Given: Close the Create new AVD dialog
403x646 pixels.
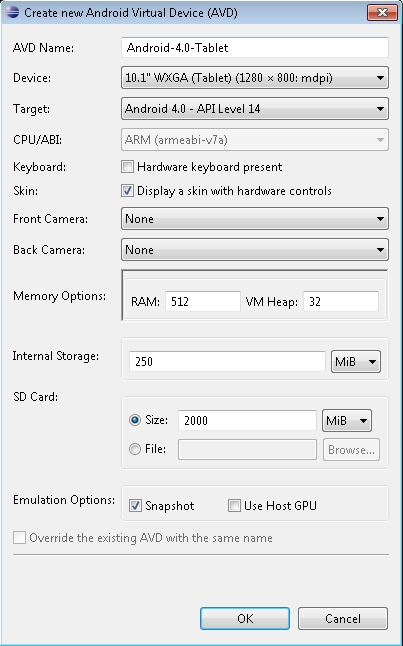Looking at the screenshot, I should (x=382, y=12).
